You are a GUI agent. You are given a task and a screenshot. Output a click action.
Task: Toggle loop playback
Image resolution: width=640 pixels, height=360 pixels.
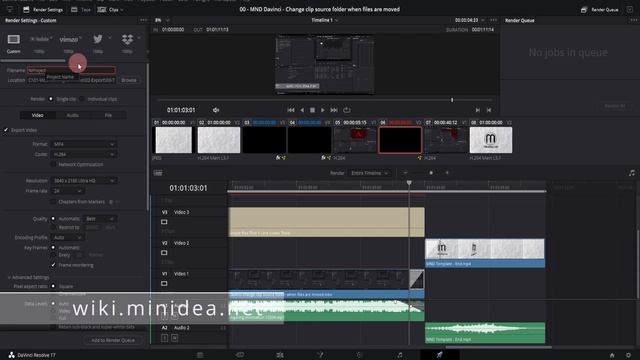347,110
